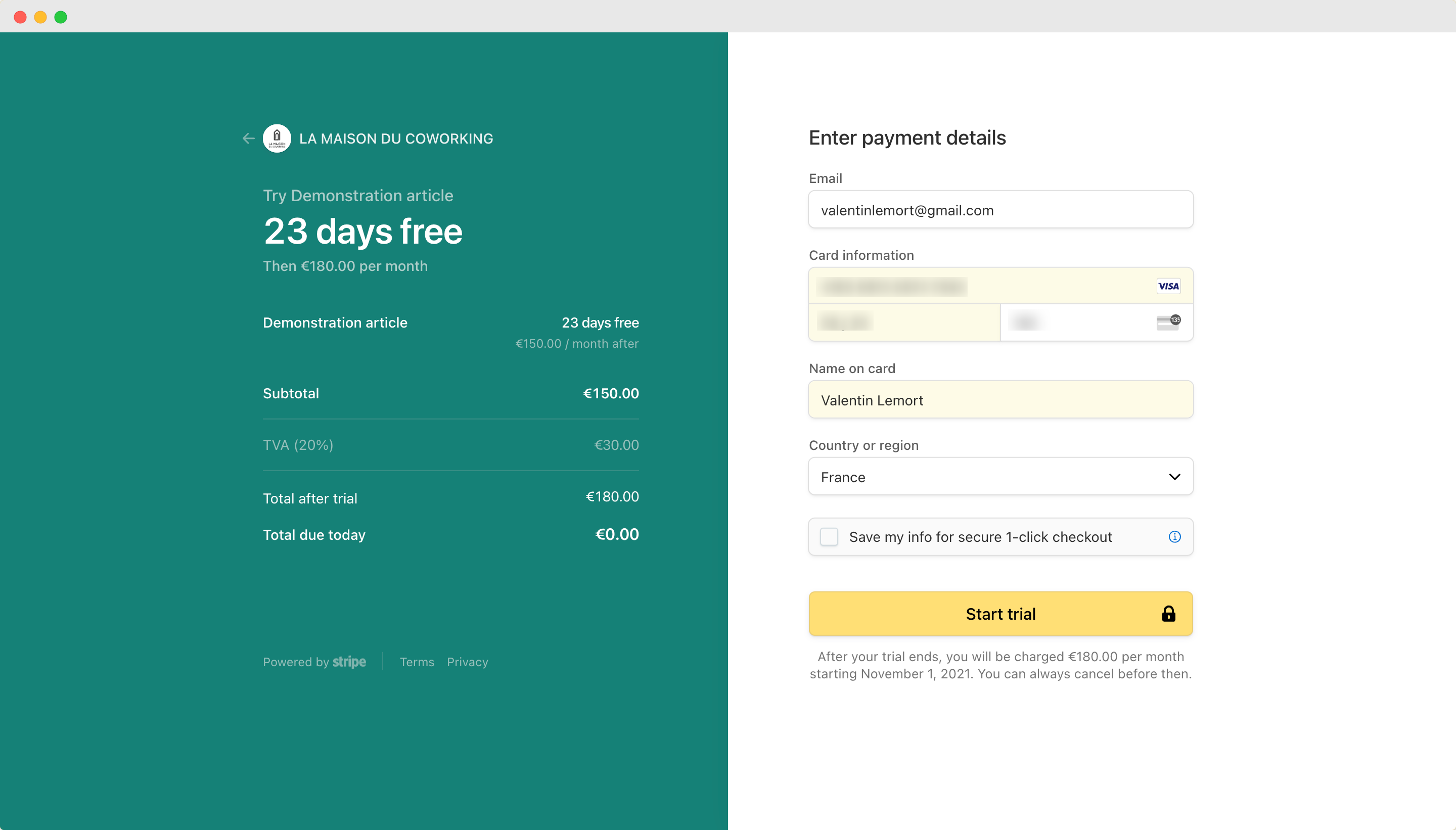This screenshot has width=1456, height=830.
Task: Click the green macOS fullscreen button
Action: [61, 17]
